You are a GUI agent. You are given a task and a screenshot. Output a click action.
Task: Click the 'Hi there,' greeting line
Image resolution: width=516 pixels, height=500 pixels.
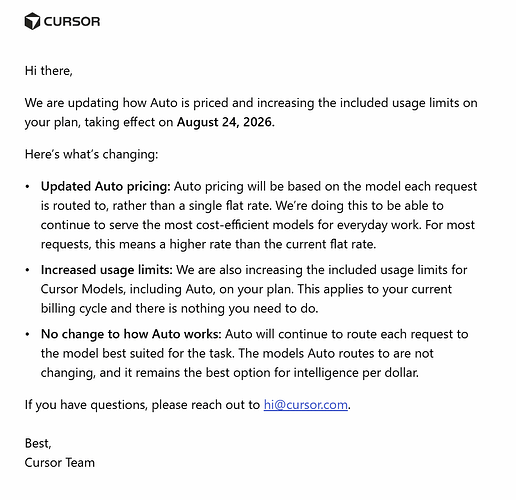point(49,71)
